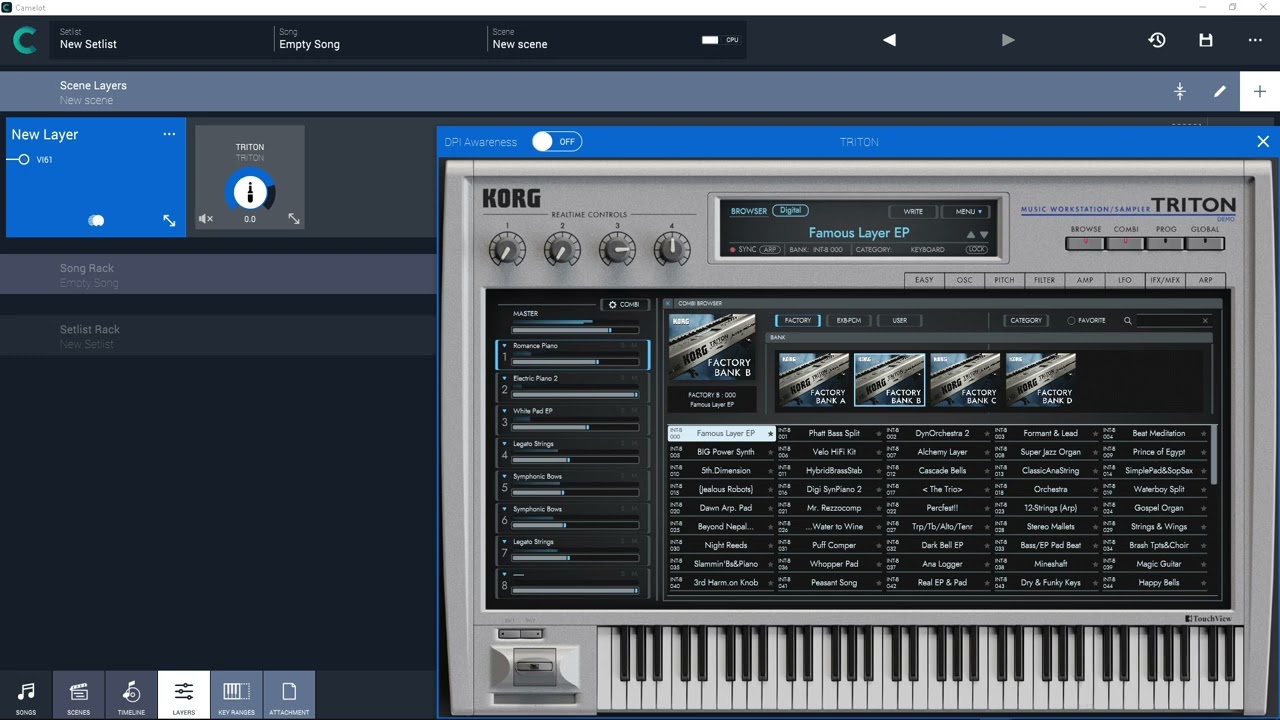Select next preset with down arrow
The image size is (1280, 720).
[x=984, y=234]
